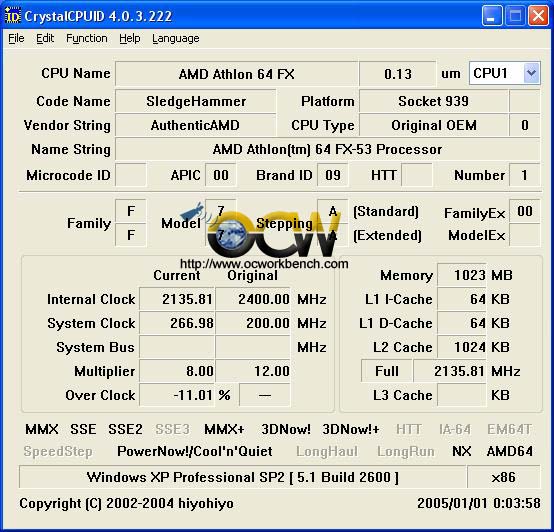
Task: Open the File menu
Action: (x=16, y=38)
